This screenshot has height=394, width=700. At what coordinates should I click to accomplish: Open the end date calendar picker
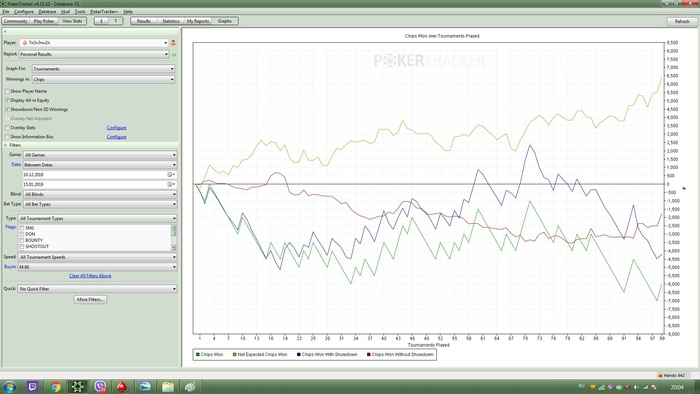pos(171,184)
